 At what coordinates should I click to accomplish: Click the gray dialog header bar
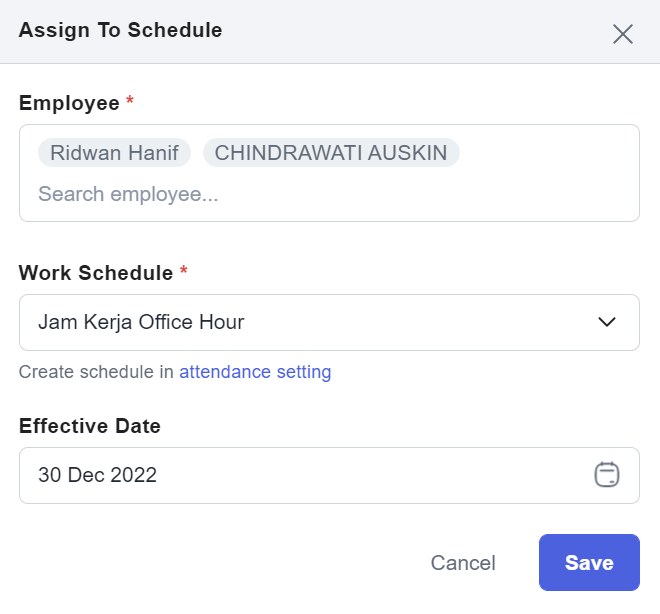coord(330,32)
